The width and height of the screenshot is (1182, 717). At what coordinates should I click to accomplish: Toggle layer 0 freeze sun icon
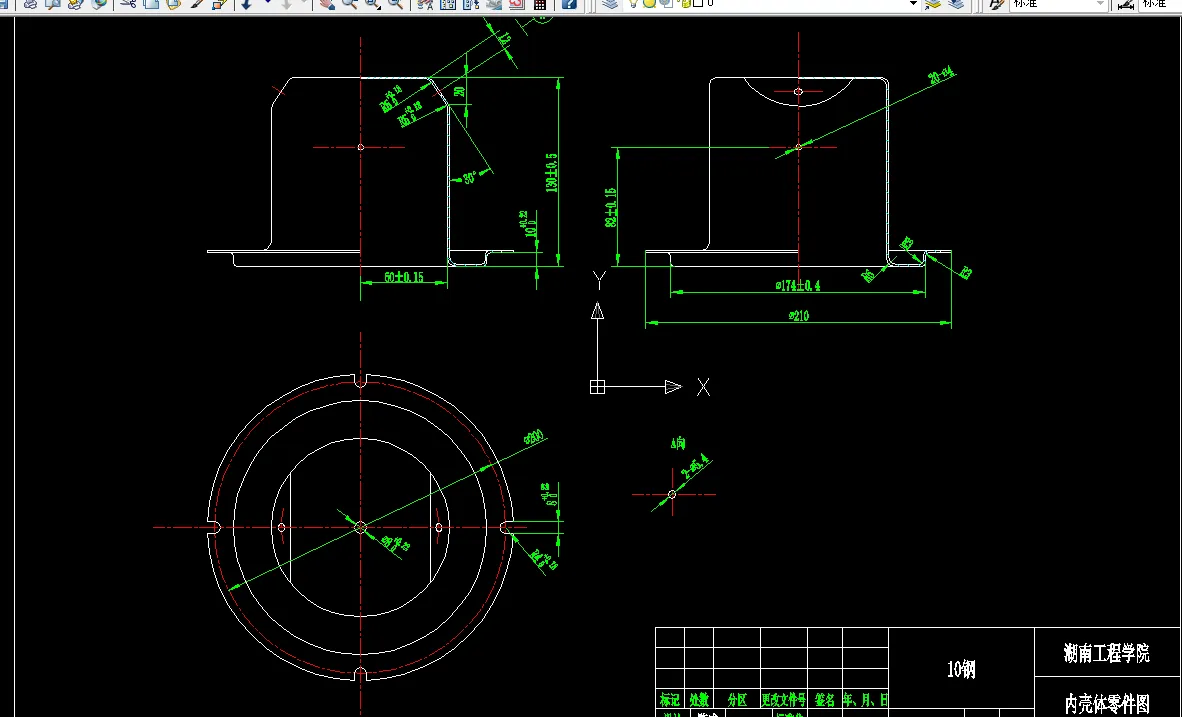[649, 3]
